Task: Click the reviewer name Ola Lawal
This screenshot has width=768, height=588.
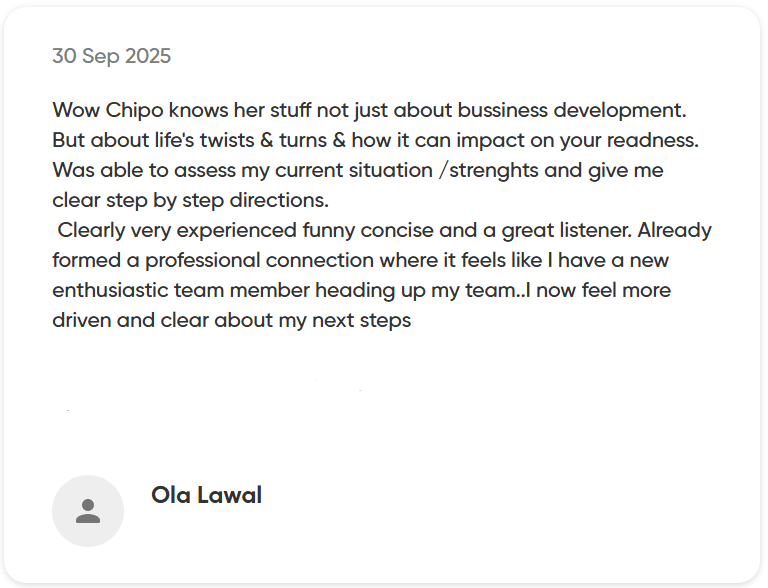Action: (206, 495)
